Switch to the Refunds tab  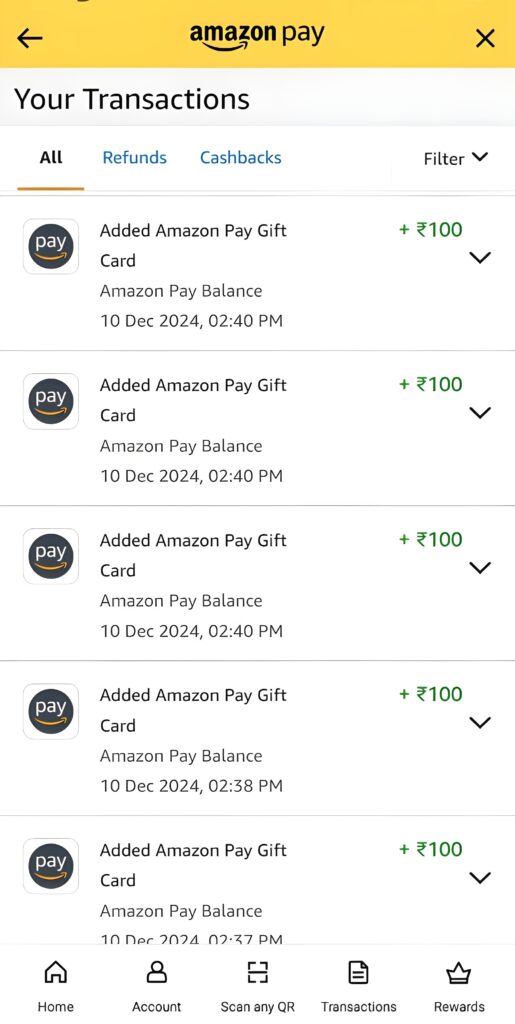(x=134, y=157)
